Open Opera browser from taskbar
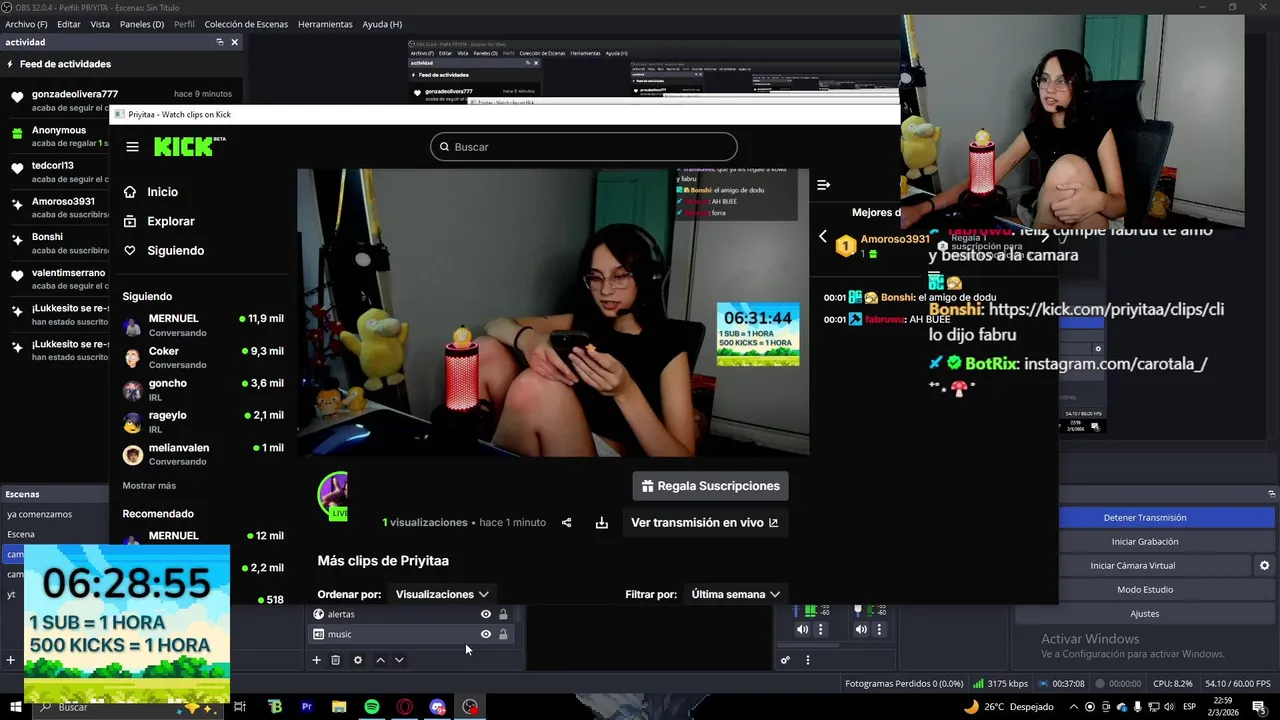 point(405,707)
